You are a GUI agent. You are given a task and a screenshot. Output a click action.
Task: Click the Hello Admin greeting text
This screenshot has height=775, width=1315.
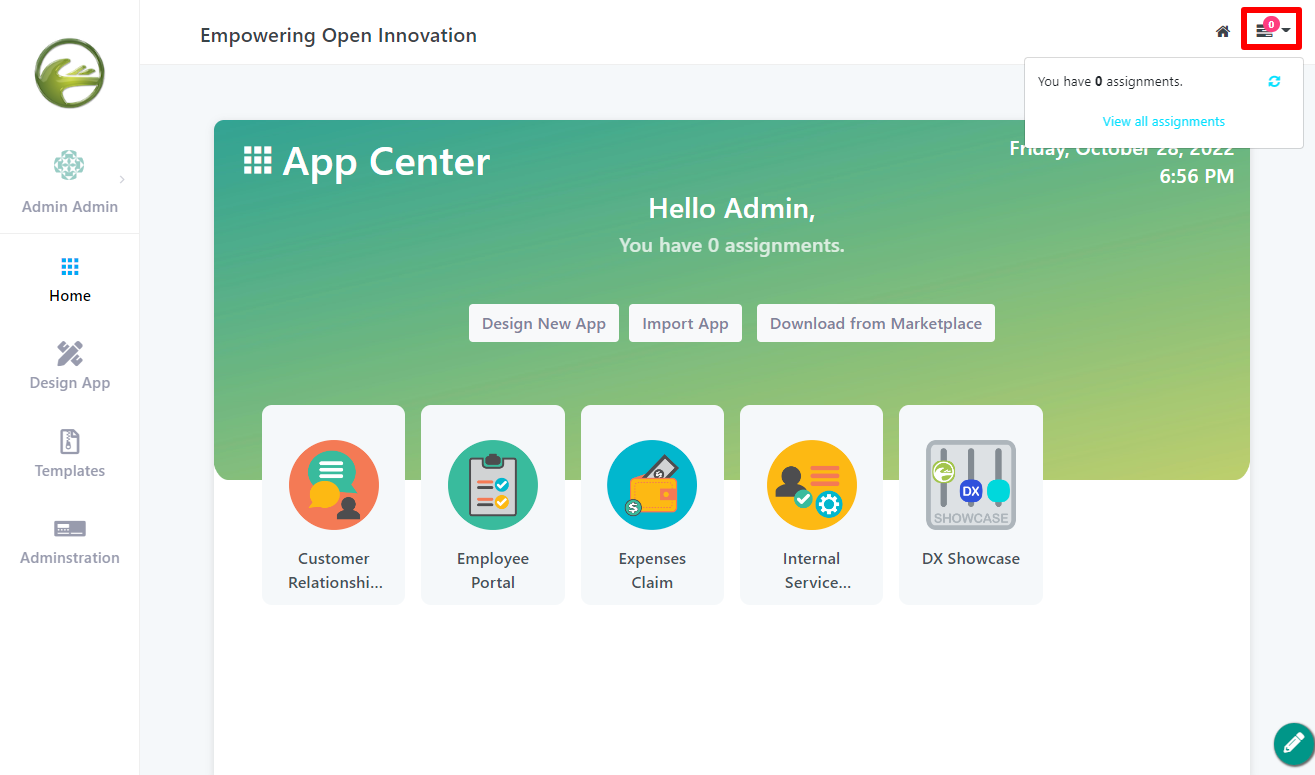(732, 208)
